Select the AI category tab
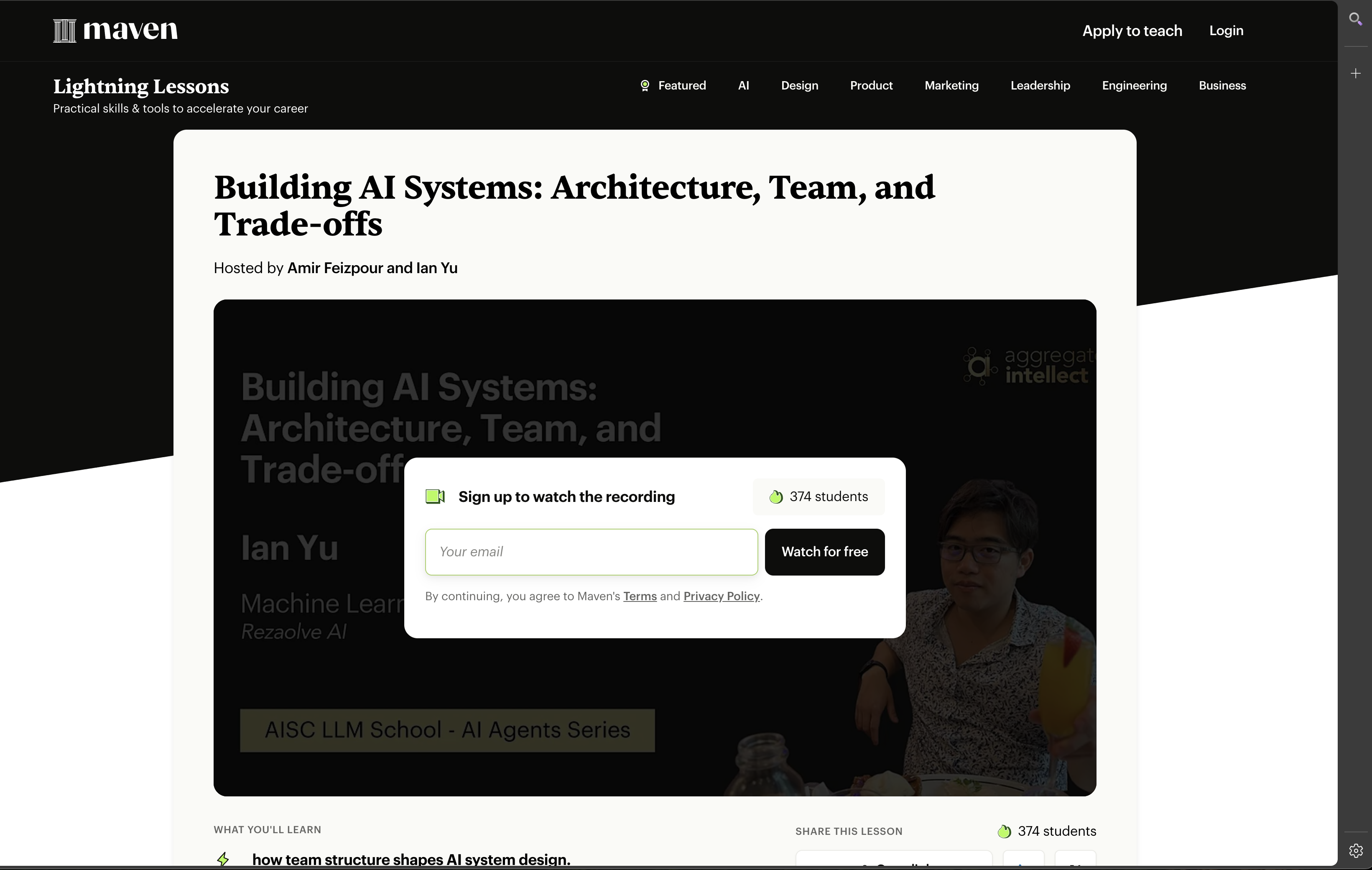Image resolution: width=1372 pixels, height=870 pixels. (744, 85)
